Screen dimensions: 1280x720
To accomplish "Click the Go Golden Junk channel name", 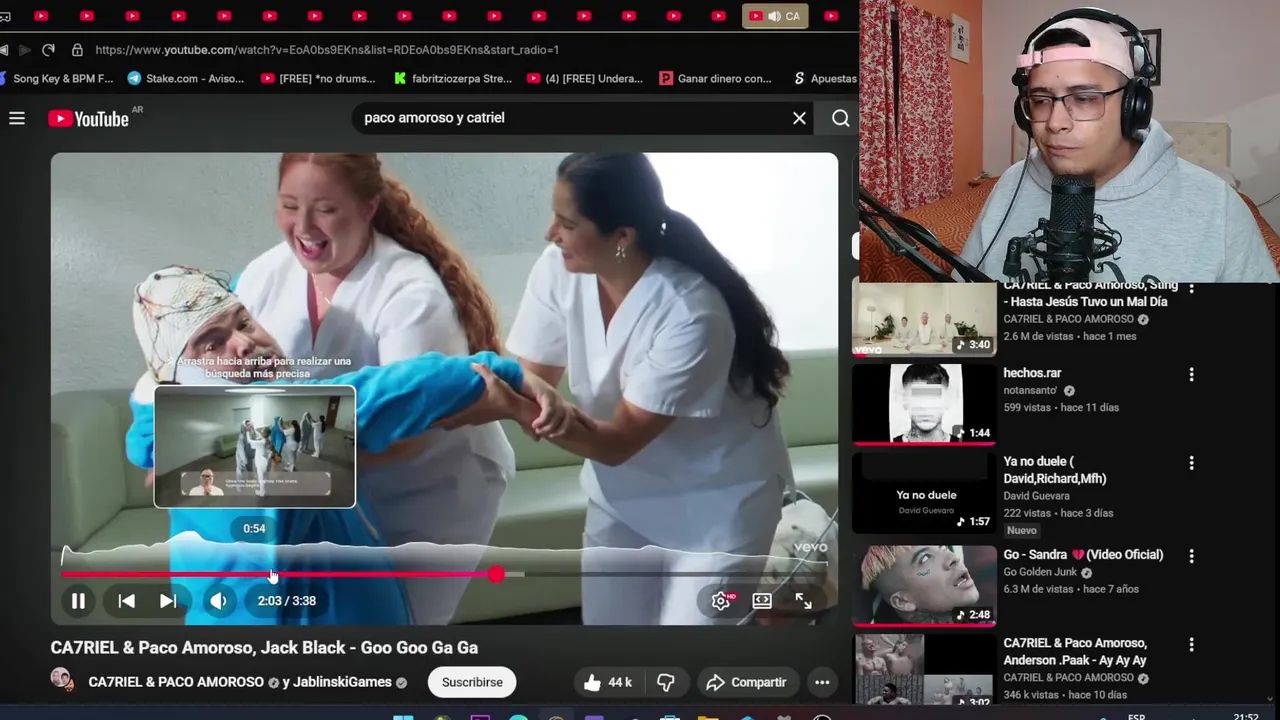I will pyautogui.click(x=1040, y=572).
